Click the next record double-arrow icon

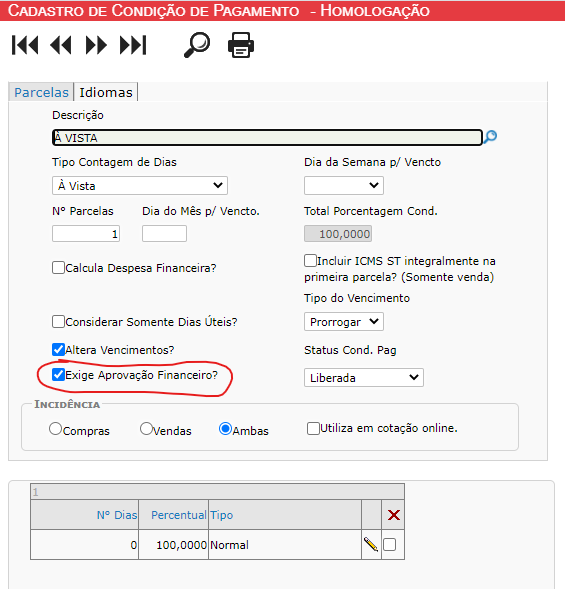click(96, 45)
